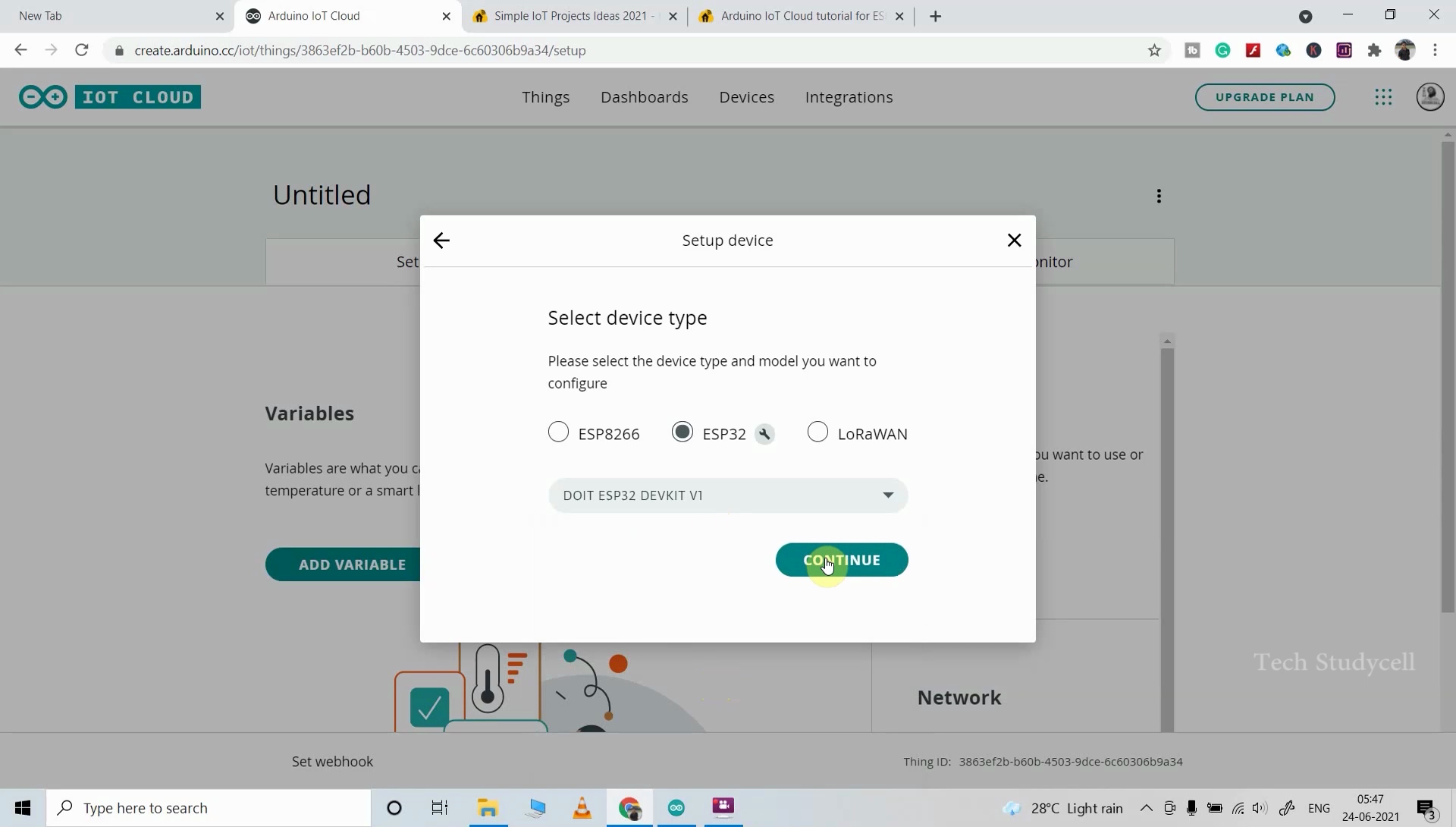The width and height of the screenshot is (1456, 827).
Task: Go back using the dialog's back arrow
Action: tap(441, 241)
